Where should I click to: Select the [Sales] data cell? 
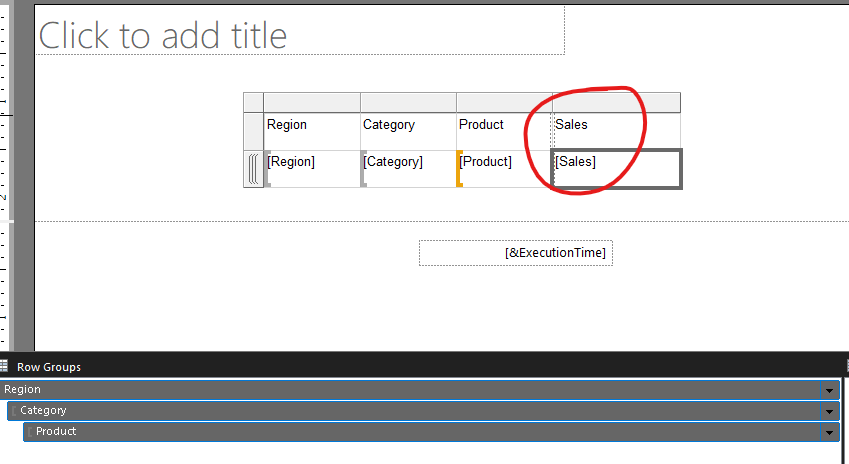[616, 169]
